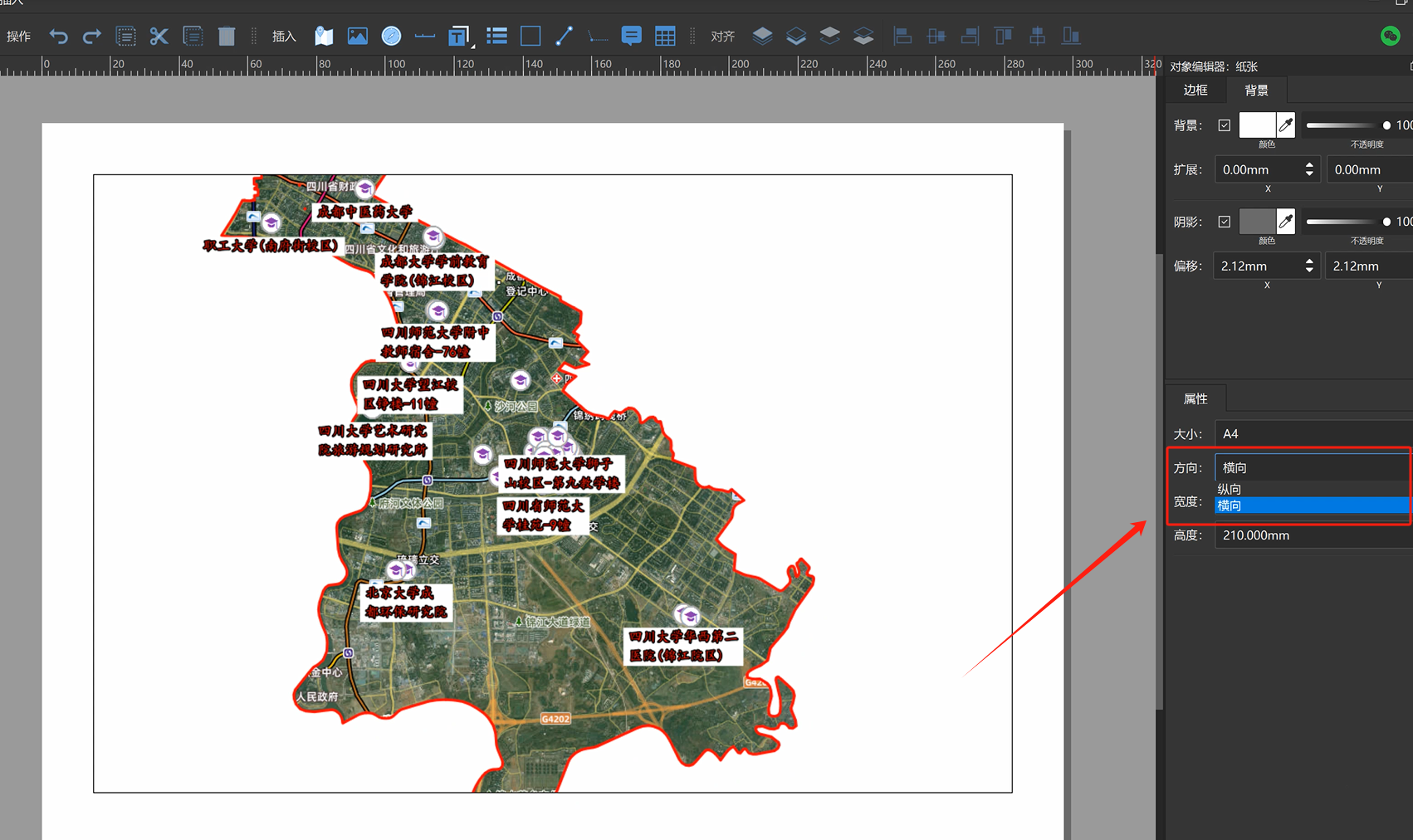
Task: Click the 成都中医药大学 map label
Action: tap(364, 212)
